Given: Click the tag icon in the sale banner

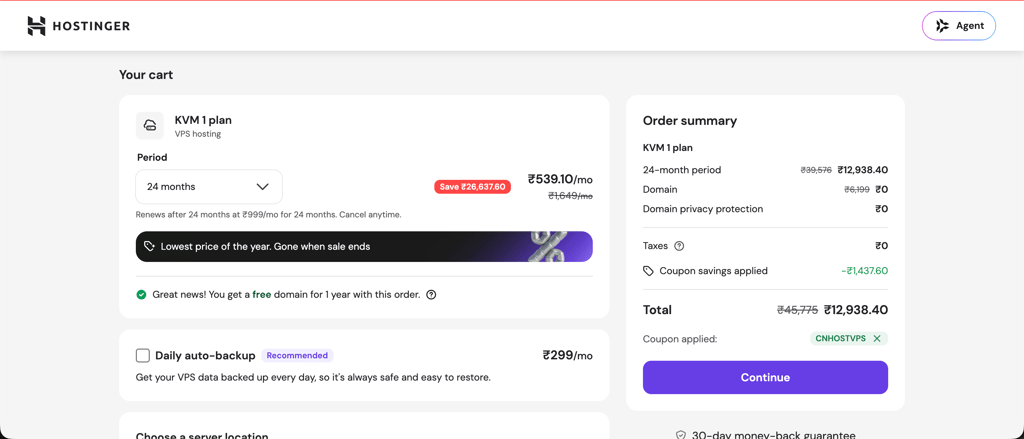Looking at the screenshot, I should 150,246.
